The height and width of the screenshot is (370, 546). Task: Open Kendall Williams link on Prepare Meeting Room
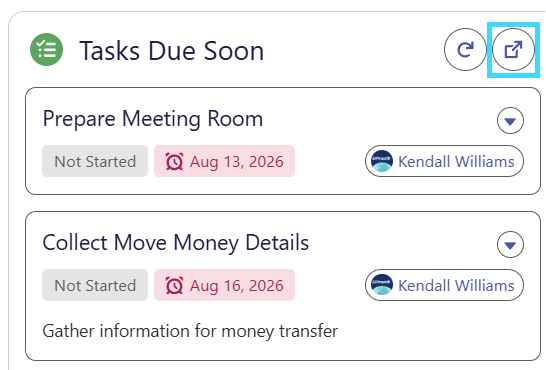coord(456,162)
